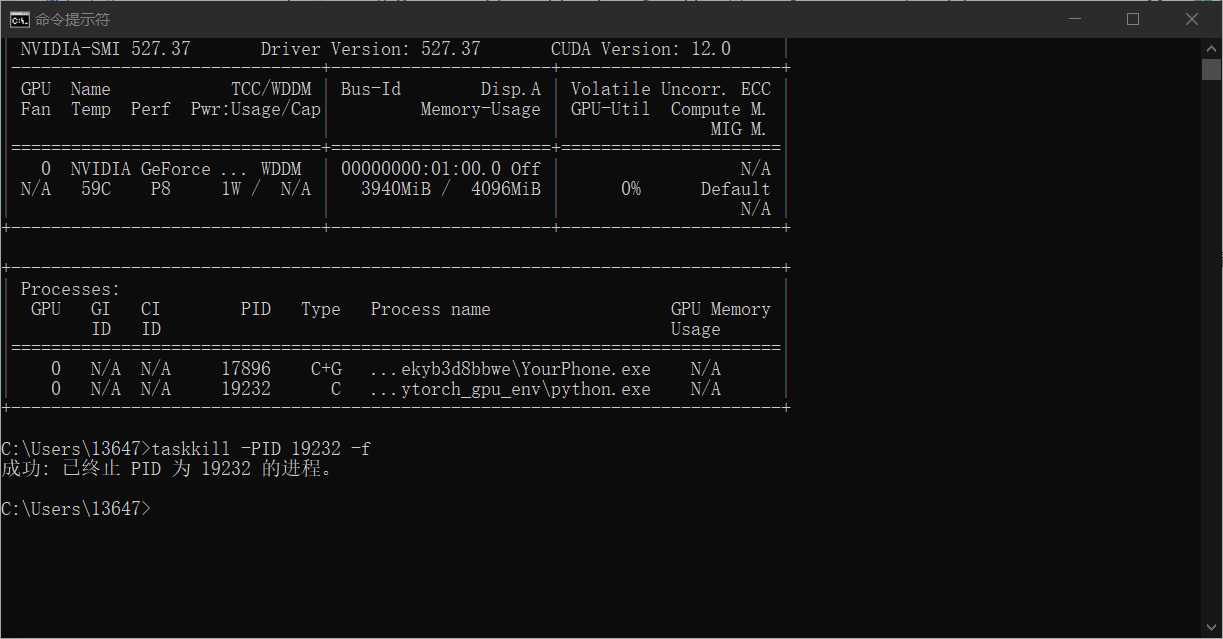The width and height of the screenshot is (1223, 639).
Task: Click the scrollbar down arrow
Action: (1211, 628)
